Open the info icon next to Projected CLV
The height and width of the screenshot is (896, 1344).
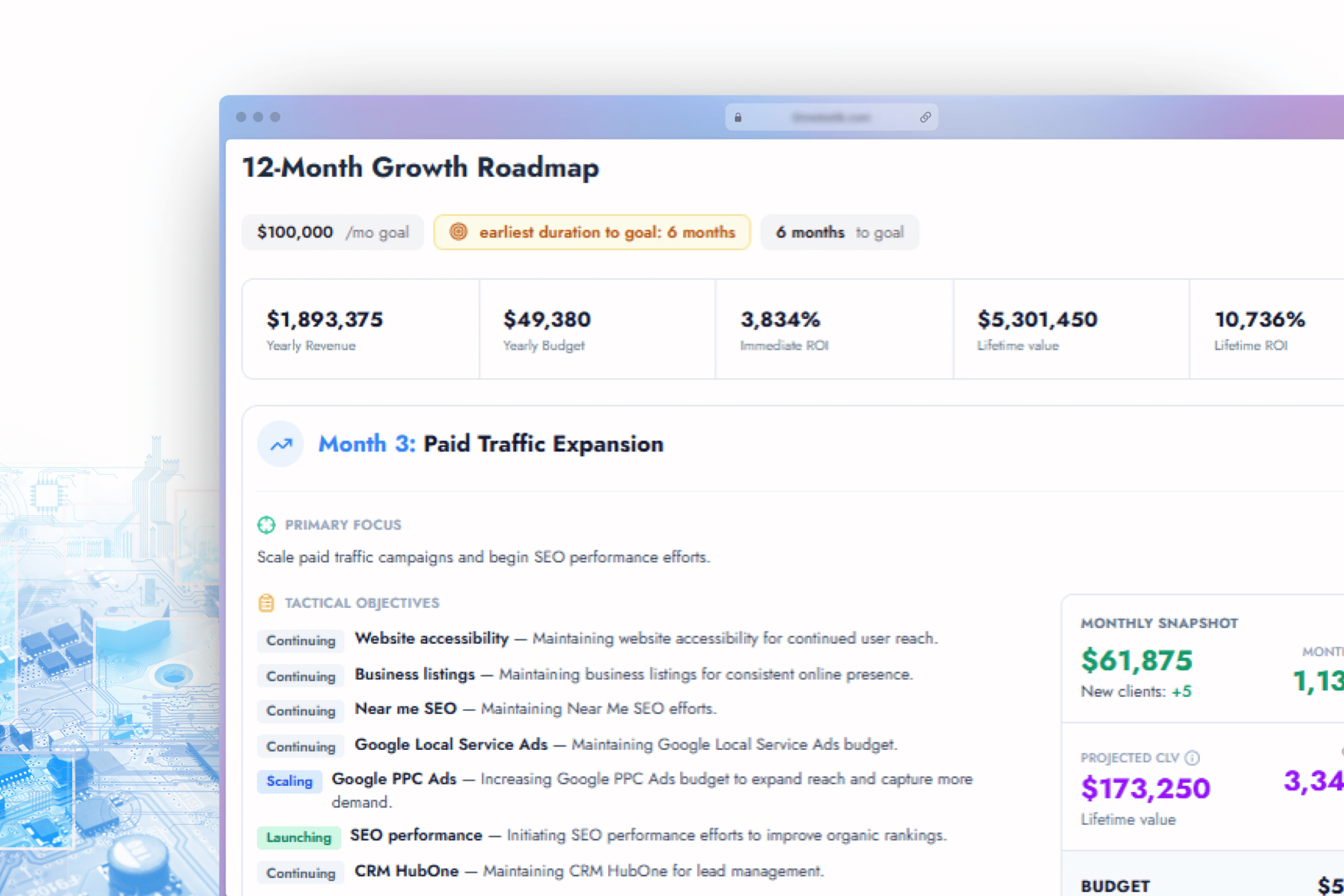[1192, 758]
